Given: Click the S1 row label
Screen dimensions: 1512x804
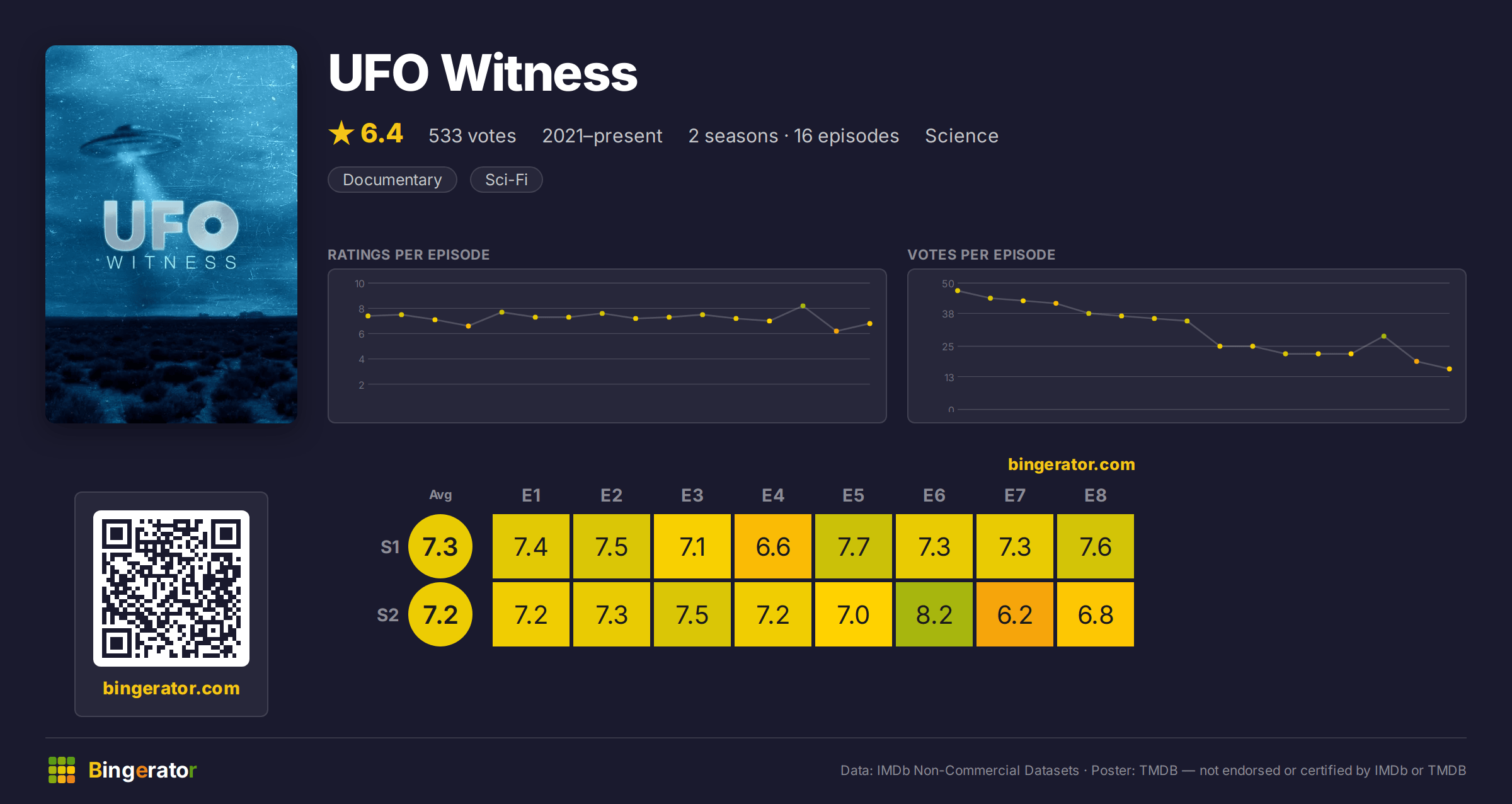Looking at the screenshot, I should [x=390, y=547].
